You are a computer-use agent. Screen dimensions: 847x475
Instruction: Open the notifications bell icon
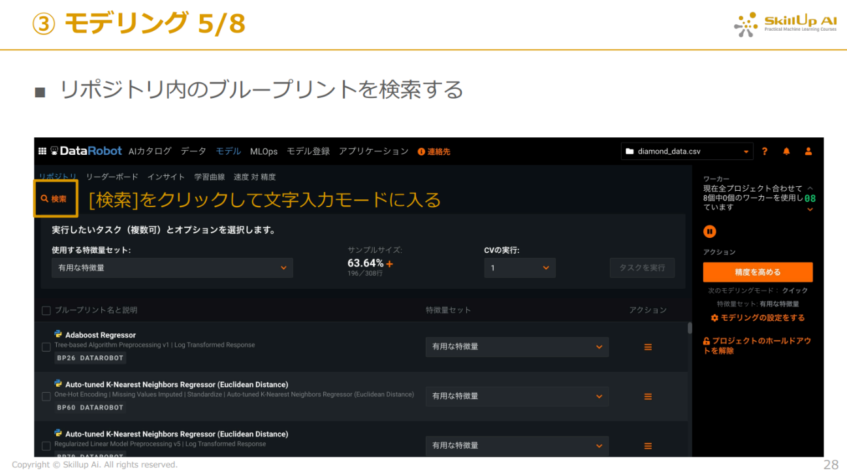point(786,151)
